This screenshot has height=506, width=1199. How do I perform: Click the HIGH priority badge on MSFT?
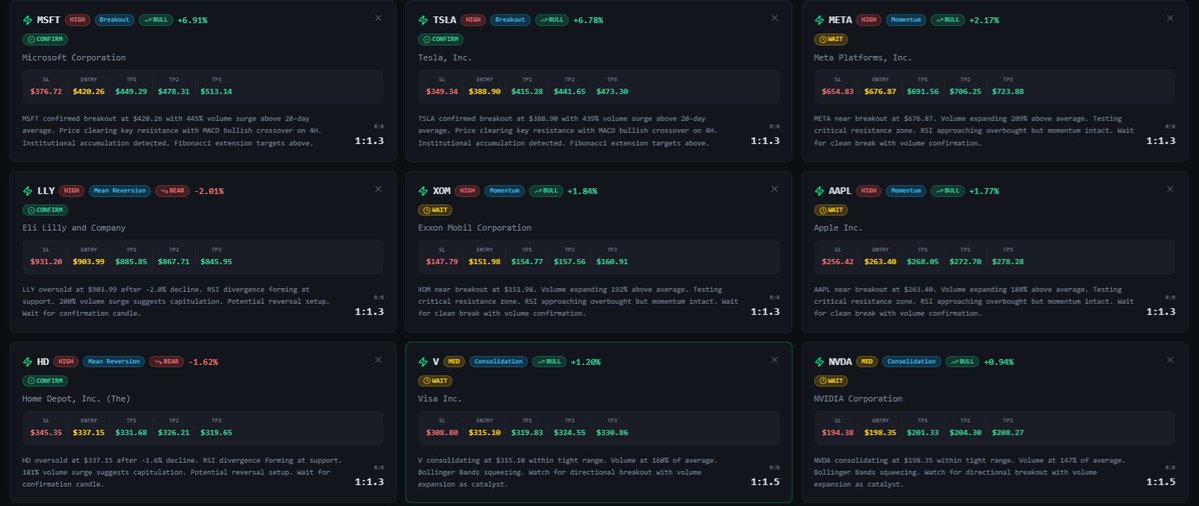pos(77,20)
